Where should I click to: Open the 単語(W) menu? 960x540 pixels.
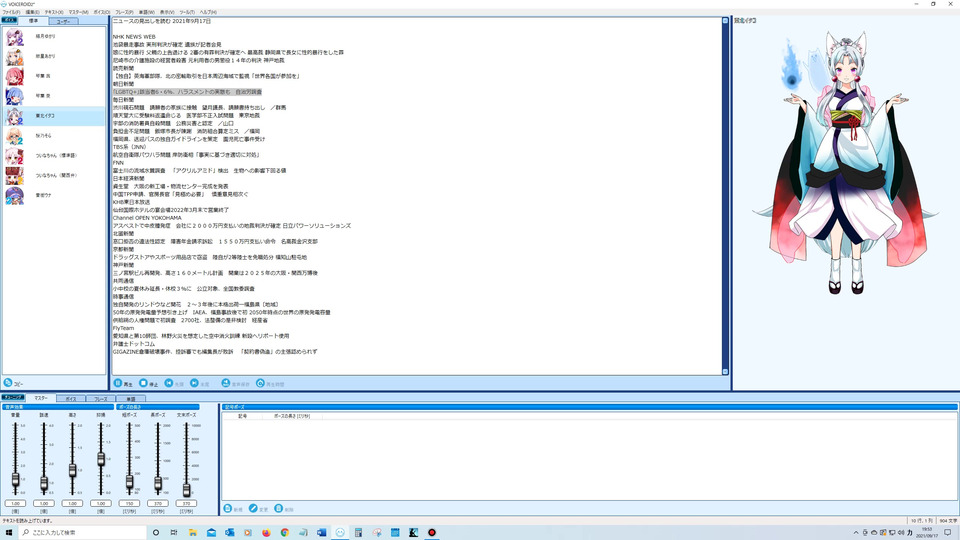(146, 12)
